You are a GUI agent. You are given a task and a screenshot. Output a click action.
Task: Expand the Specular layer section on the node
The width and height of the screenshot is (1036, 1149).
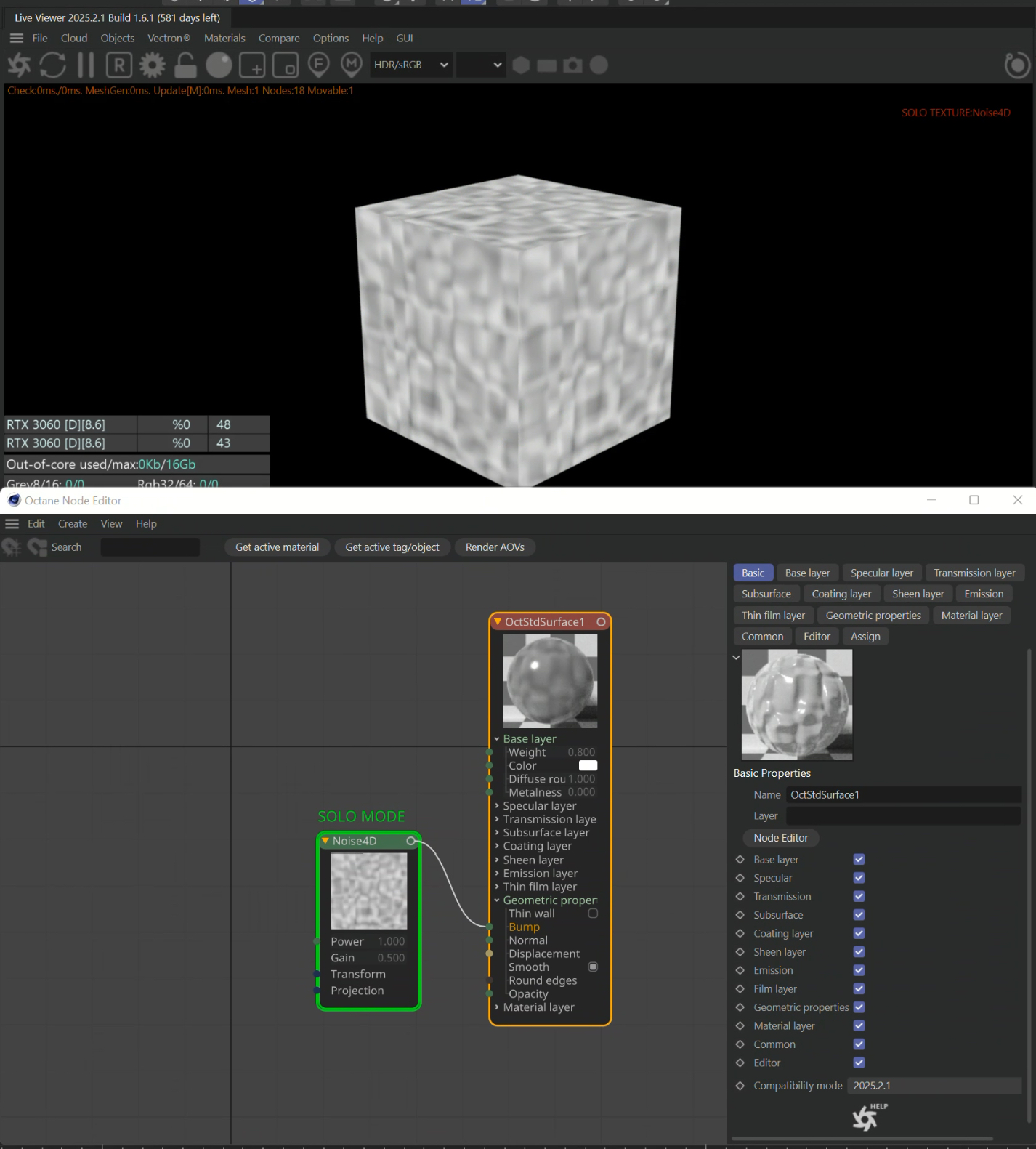tap(497, 806)
